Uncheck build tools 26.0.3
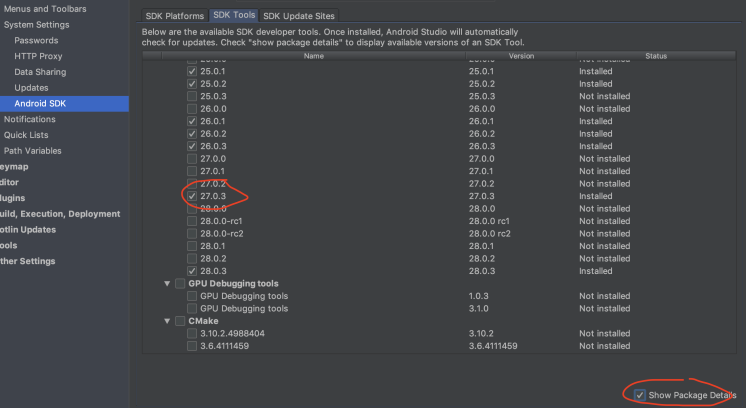The image size is (746, 408). coord(192,146)
